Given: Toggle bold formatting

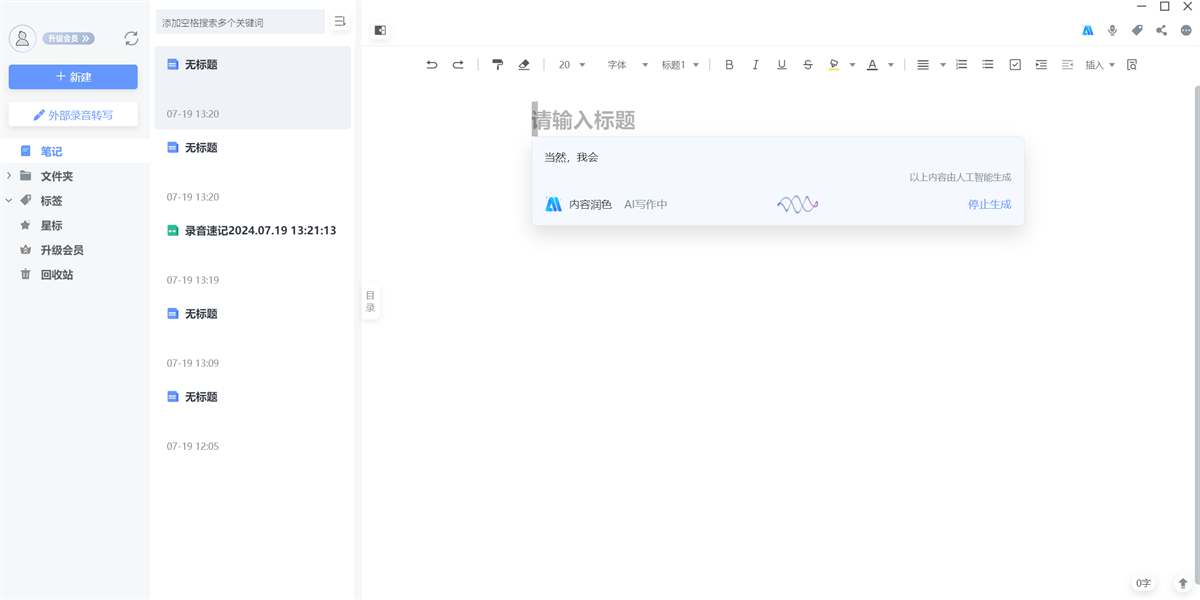Looking at the screenshot, I should click(x=729, y=64).
